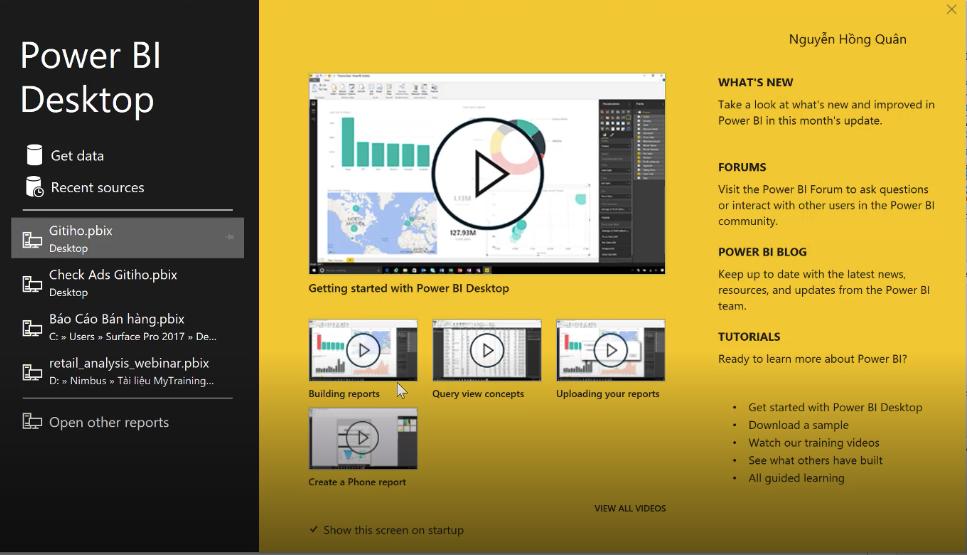
Task: Click the icon next to Open other reports
Action: click(32, 421)
